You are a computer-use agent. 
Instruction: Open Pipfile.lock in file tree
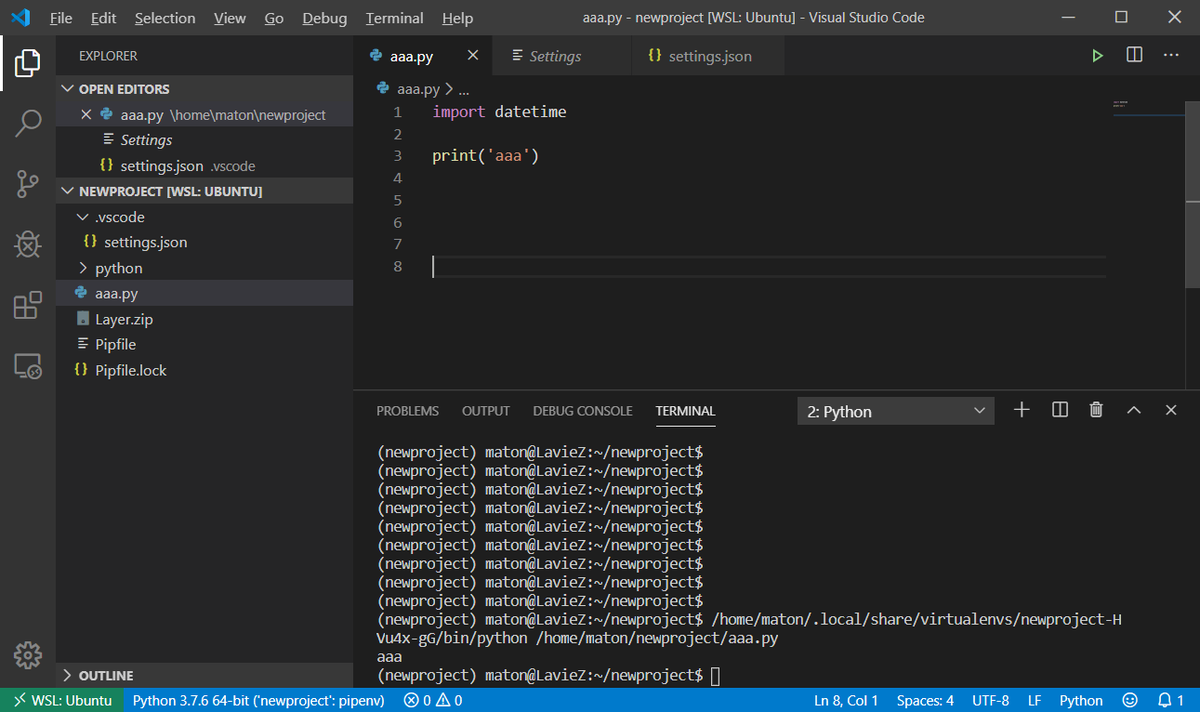(x=204, y=370)
